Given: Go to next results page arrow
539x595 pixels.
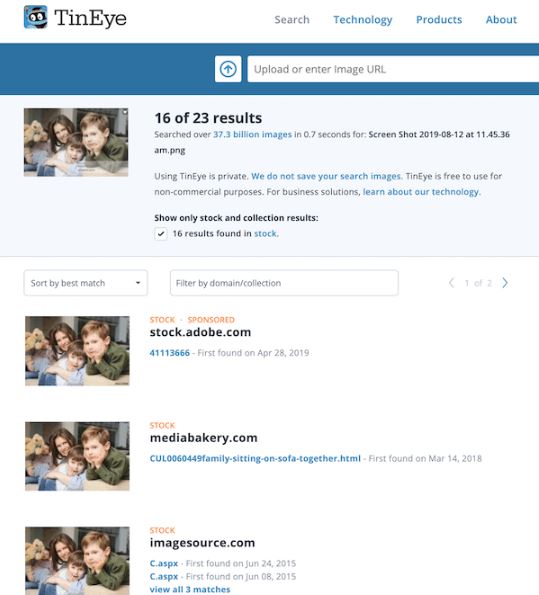Looking at the screenshot, I should [505, 283].
